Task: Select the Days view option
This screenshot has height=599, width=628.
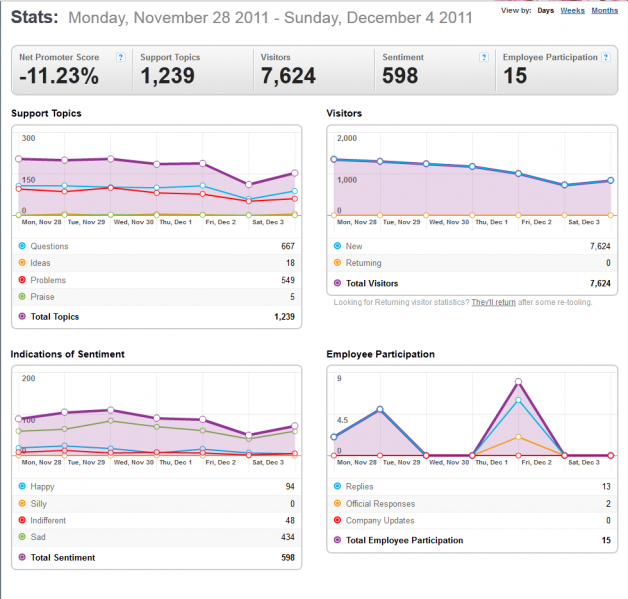Action: tap(545, 10)
